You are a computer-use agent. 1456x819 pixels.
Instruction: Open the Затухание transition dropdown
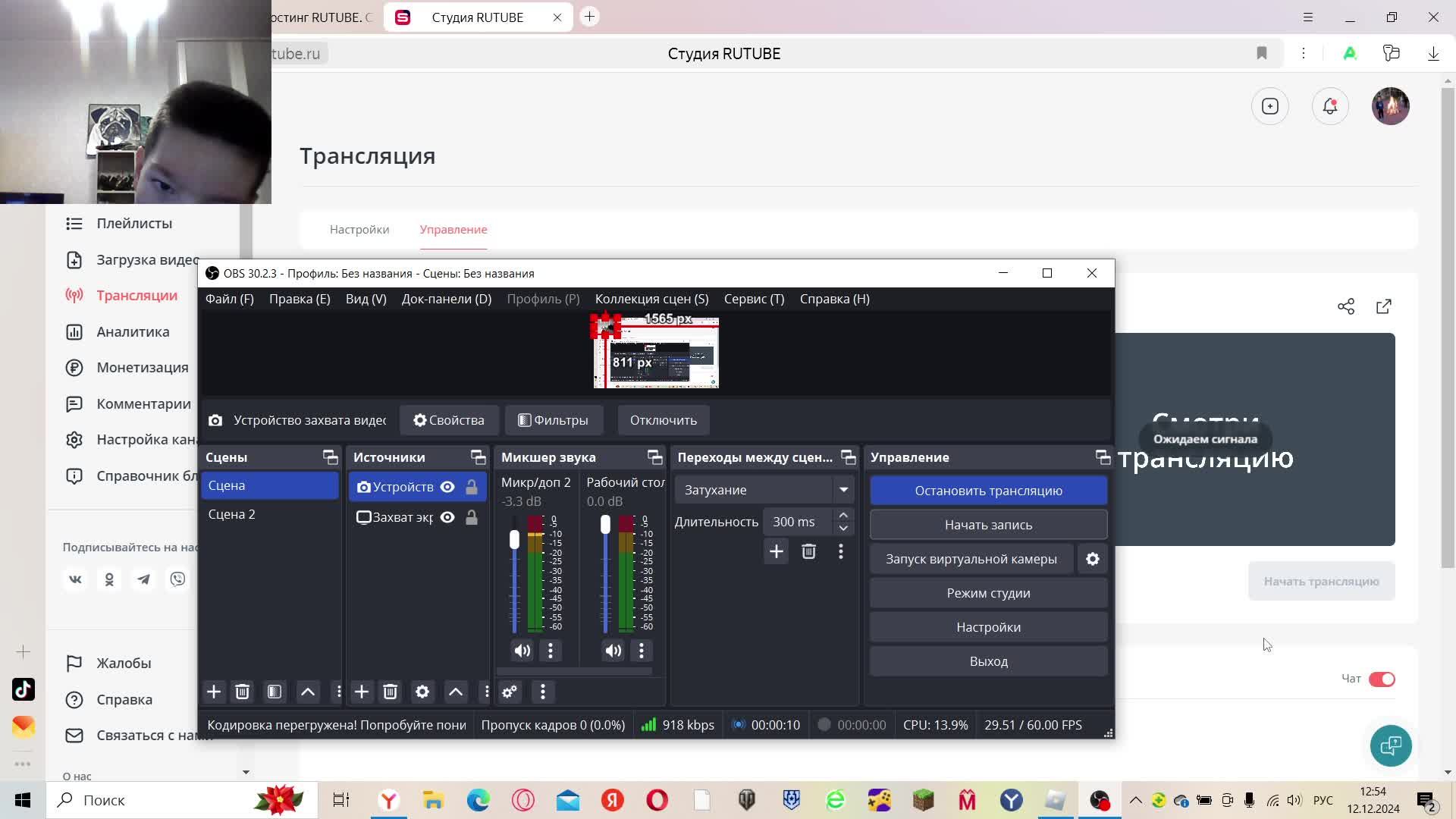tap(764, 490)
